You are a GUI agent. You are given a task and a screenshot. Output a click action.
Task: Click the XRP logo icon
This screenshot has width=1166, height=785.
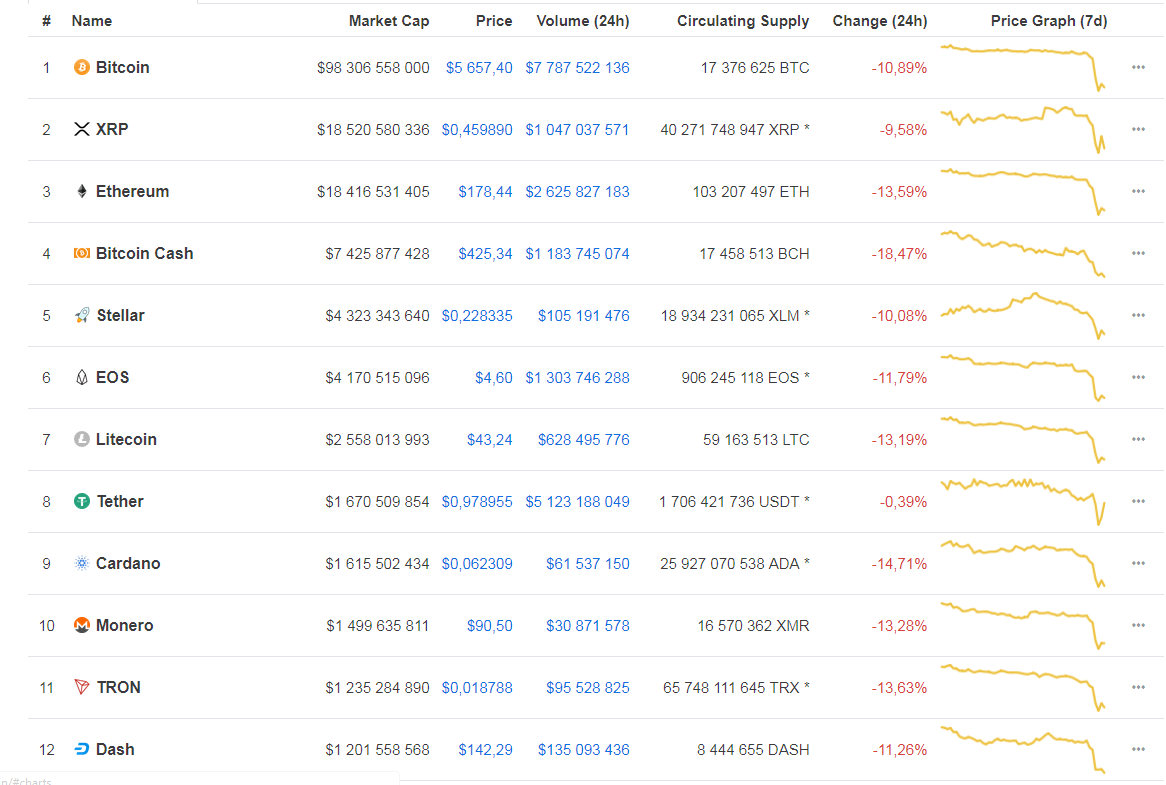[x=82, y=129]
